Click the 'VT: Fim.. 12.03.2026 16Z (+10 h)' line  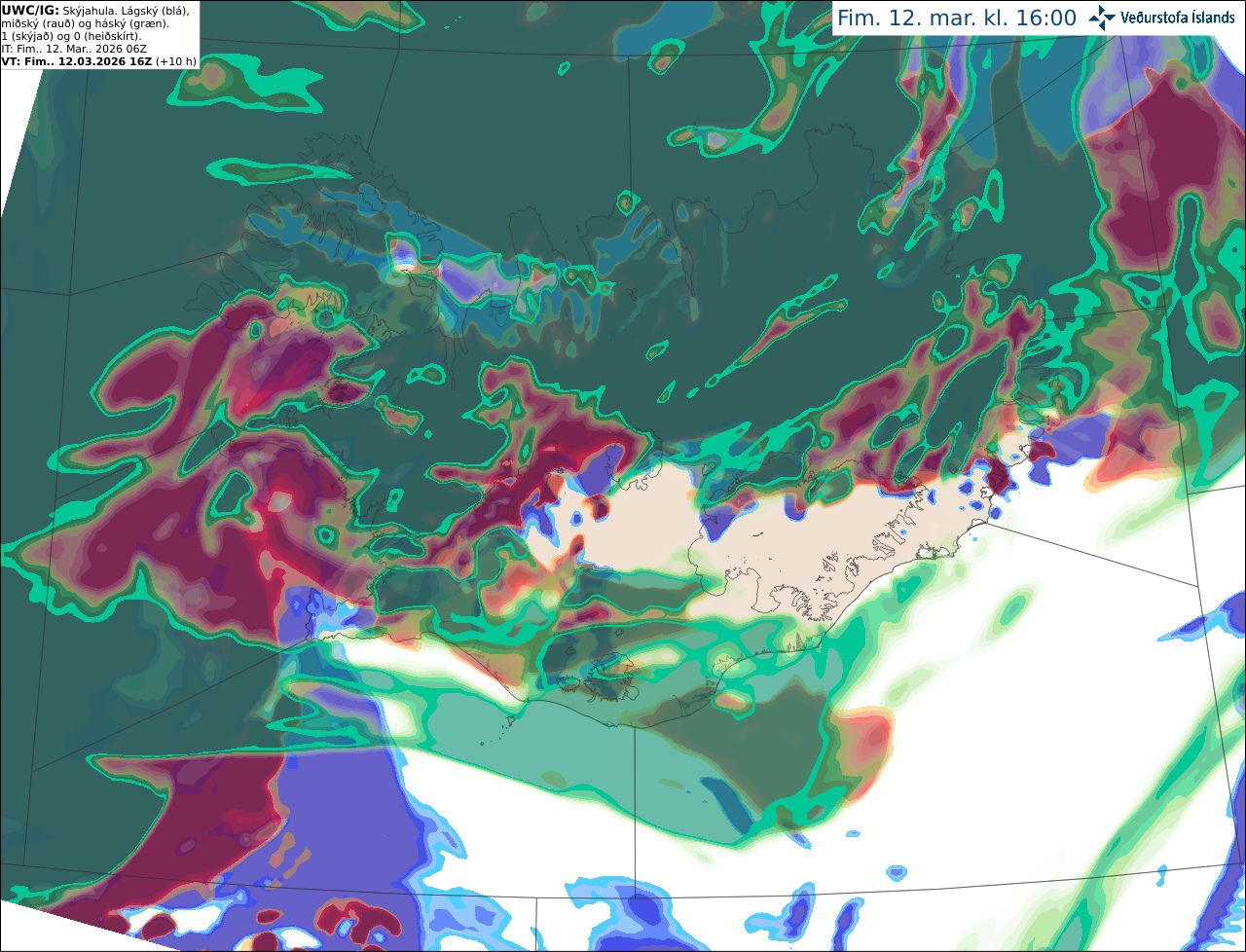pos(99,61)
